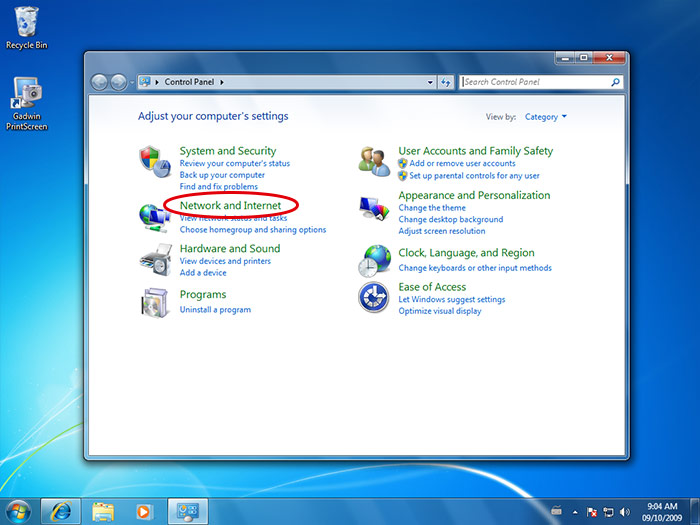Open the Programs category heading
Screen dimensions: 700x525
coord(203,295)
